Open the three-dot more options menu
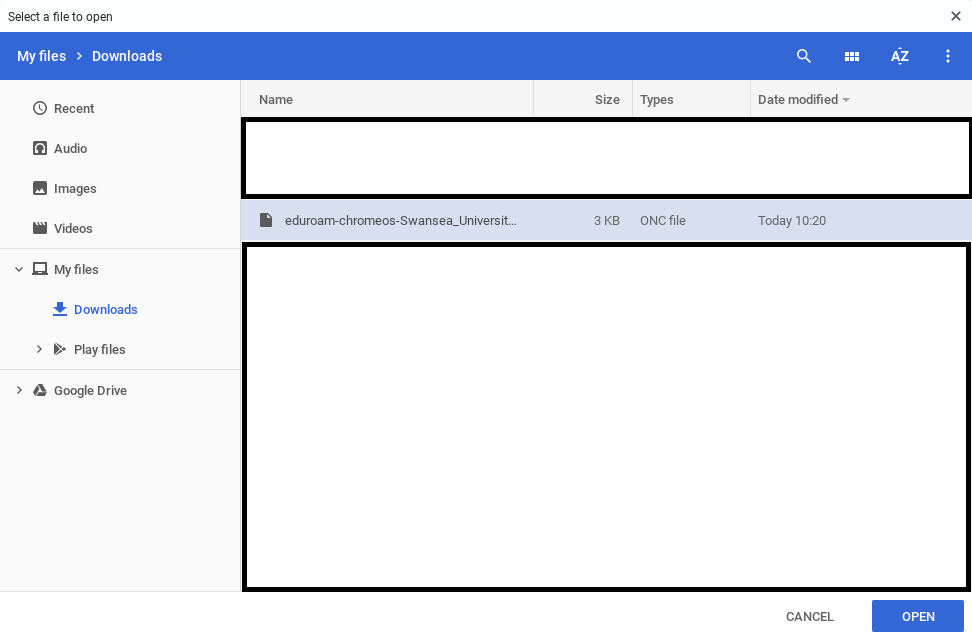The image size is (972, 640). click(x=948, y=56)
